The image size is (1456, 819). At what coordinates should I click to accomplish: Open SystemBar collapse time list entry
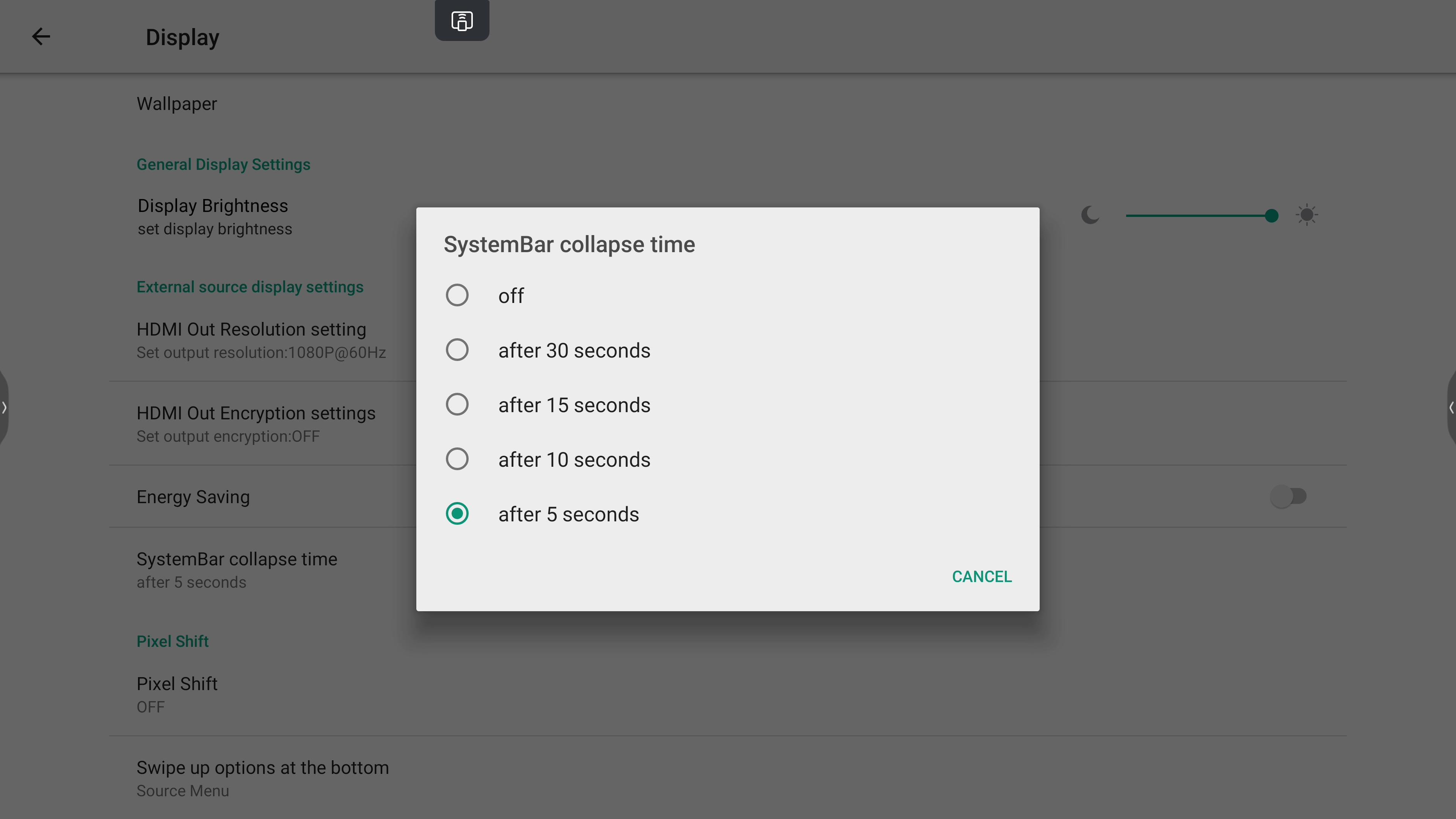click(x=262, y=570)
